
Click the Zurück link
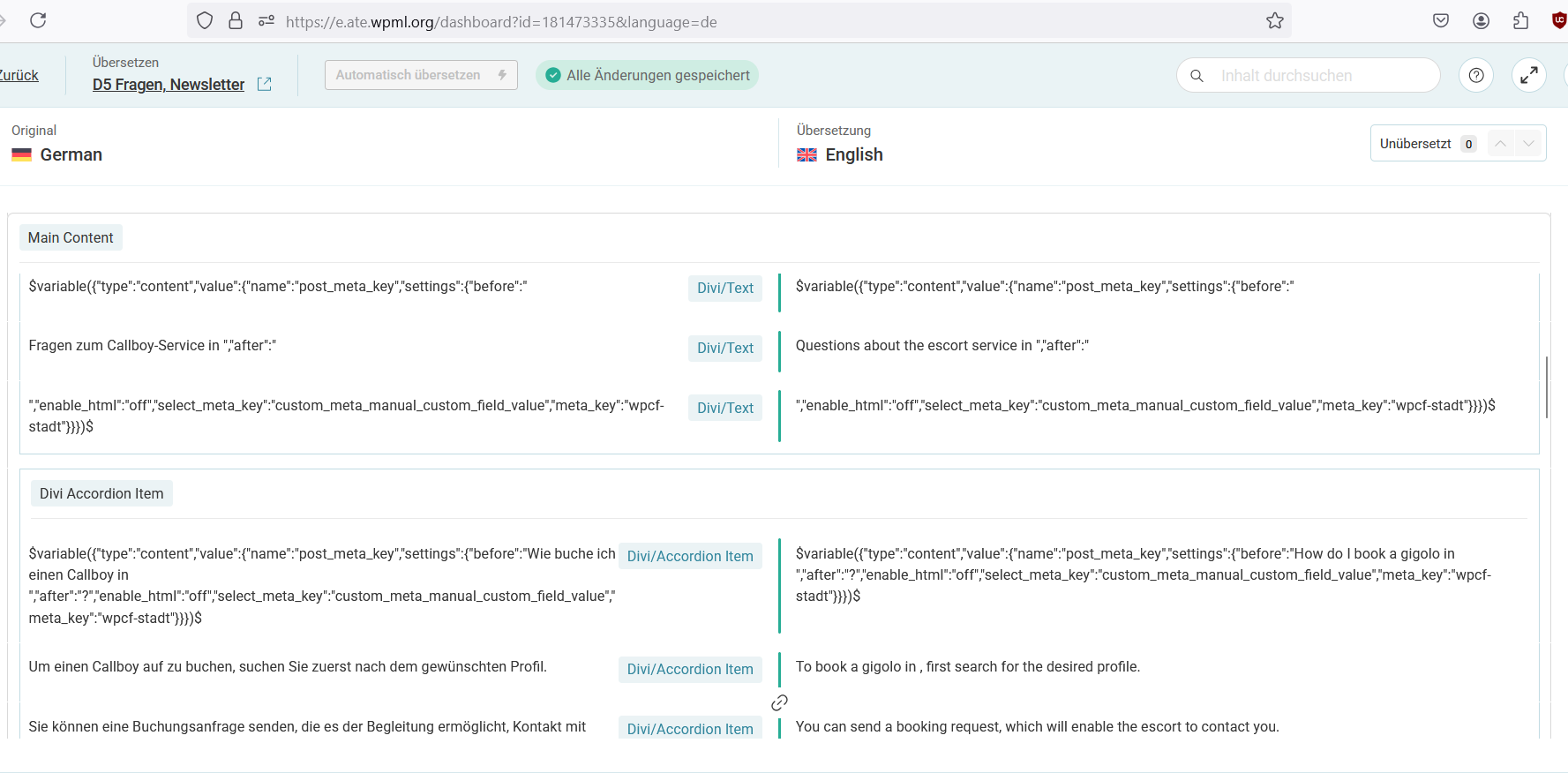19,76
